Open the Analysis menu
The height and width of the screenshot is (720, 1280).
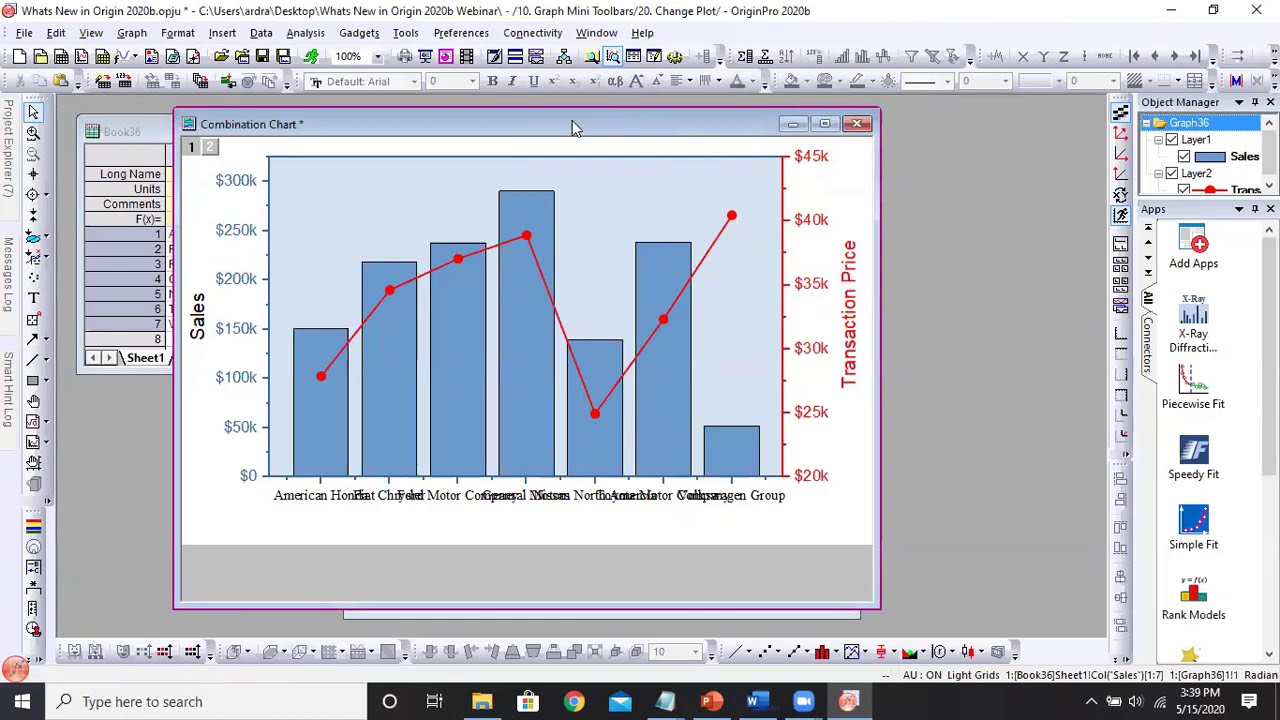point(305,33)
